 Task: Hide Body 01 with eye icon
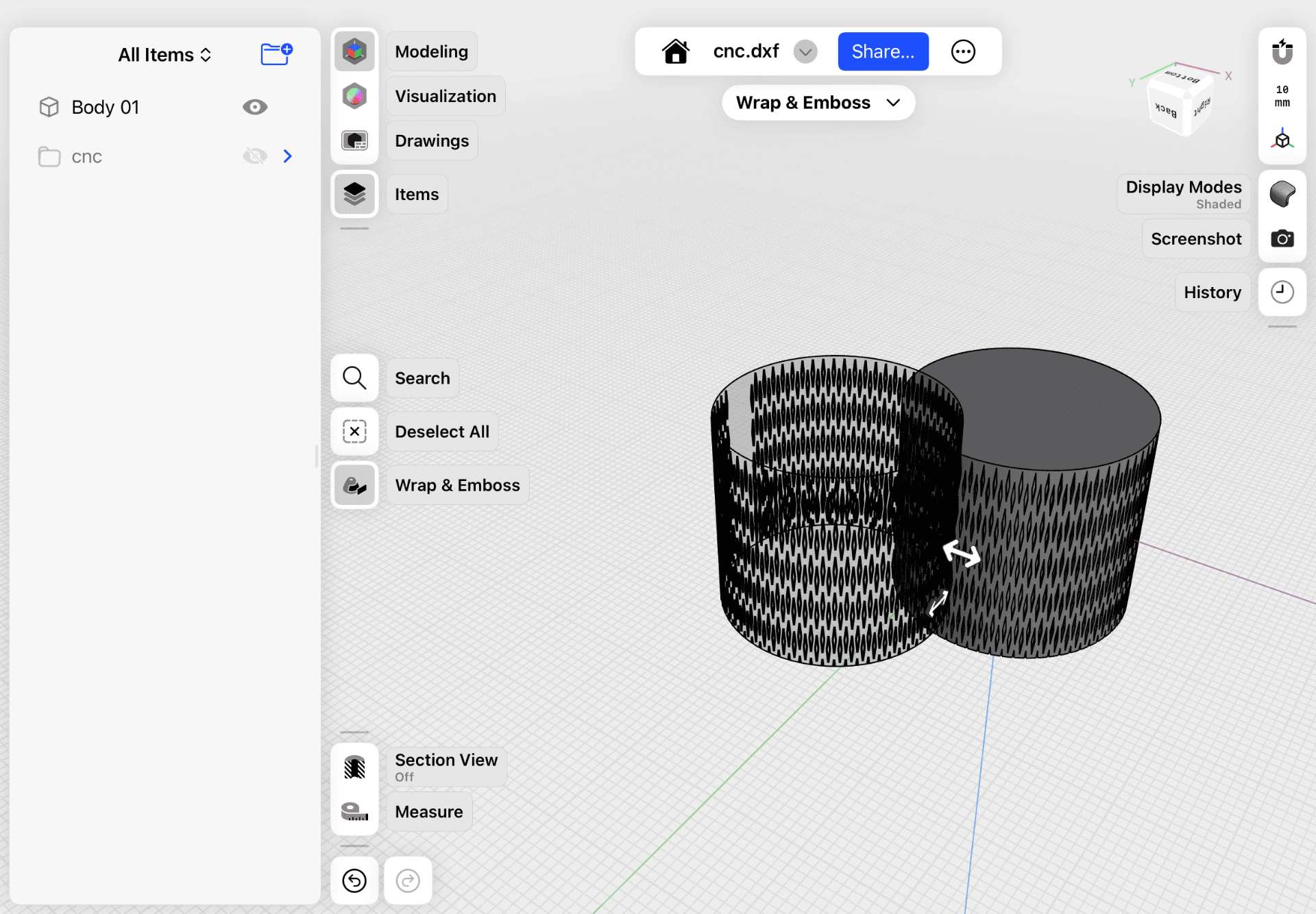click(254, 107)
